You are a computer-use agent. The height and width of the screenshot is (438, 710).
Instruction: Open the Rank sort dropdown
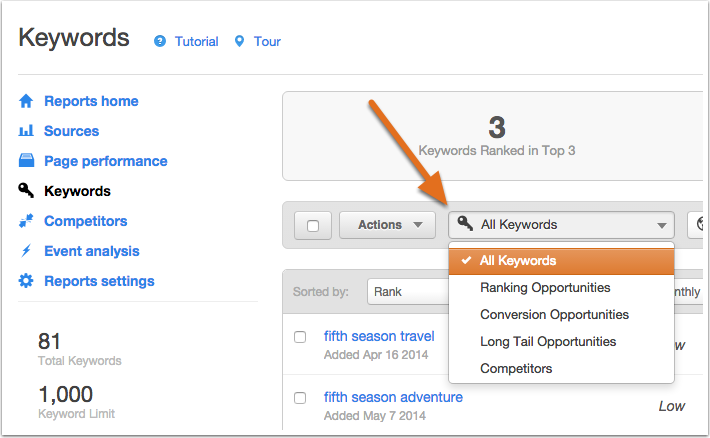tap(410, 292)
